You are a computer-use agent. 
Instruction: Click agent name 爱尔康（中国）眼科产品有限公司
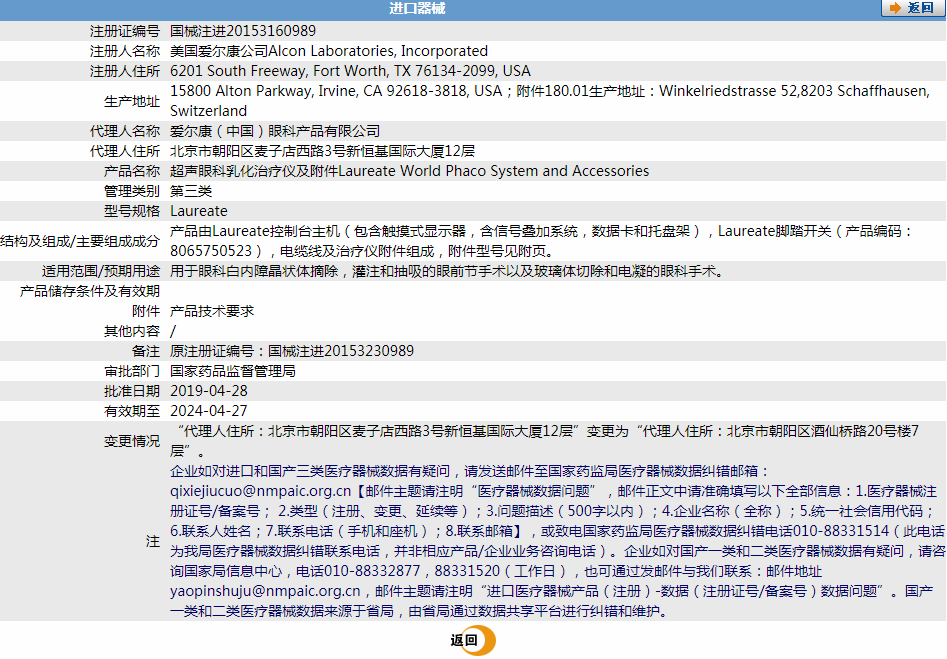[275, 130]
